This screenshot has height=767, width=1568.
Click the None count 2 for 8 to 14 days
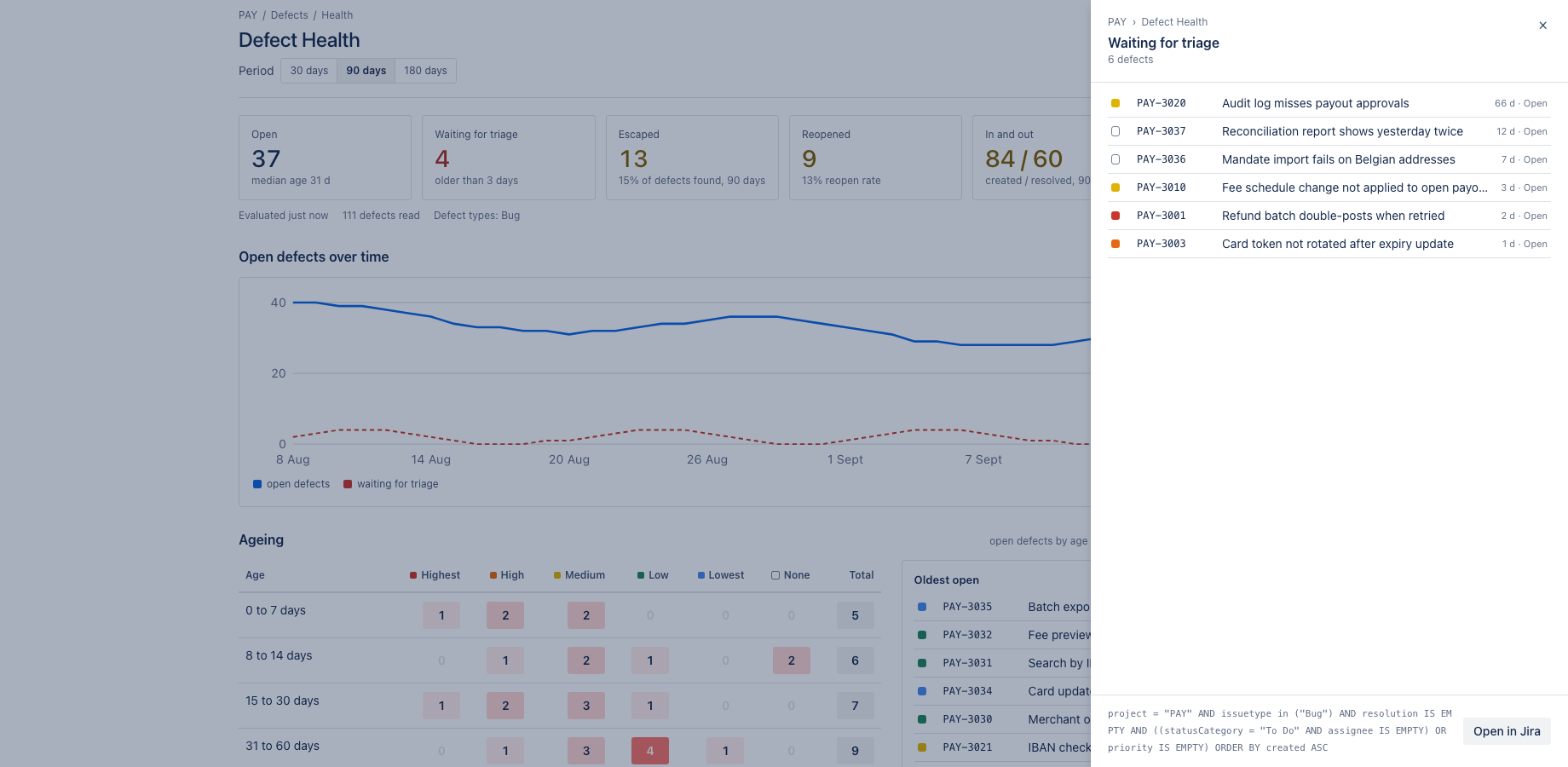(792, 660)
